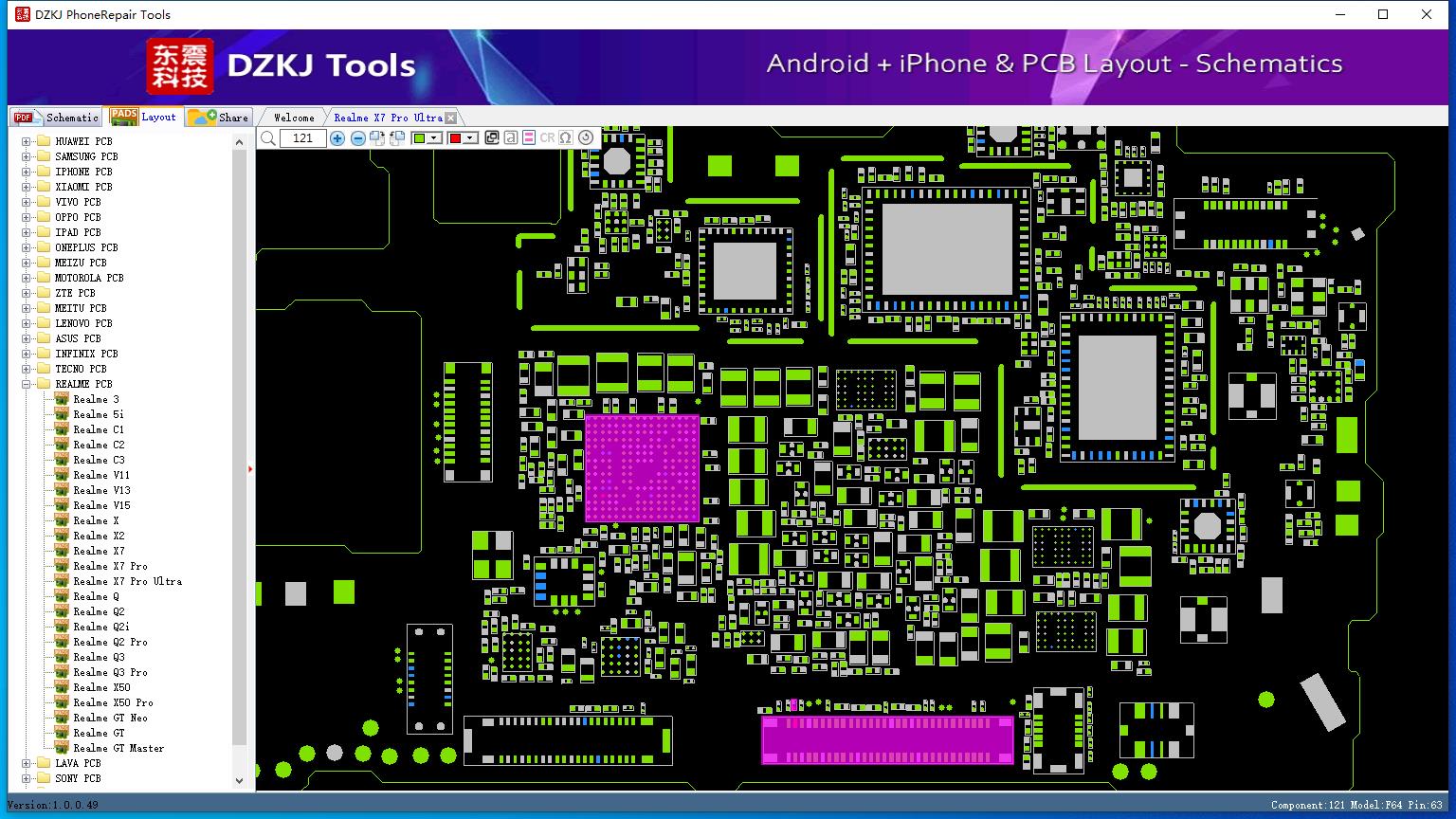
Task: Click the folder icon beside SAMSUNG PCB
Action: pyautogui.click(x=43, y=156)
